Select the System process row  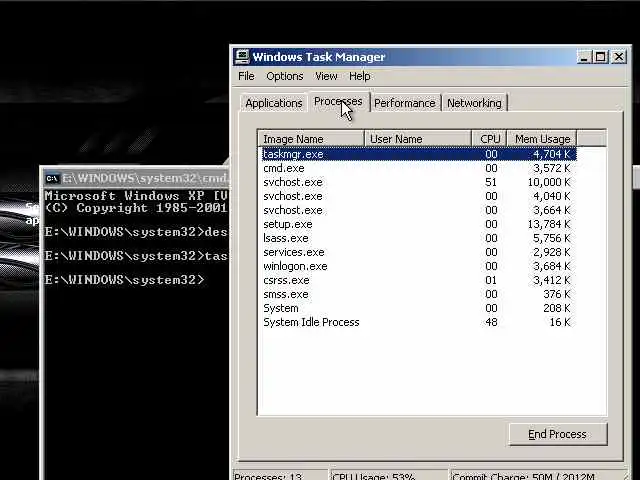(418, 308)
